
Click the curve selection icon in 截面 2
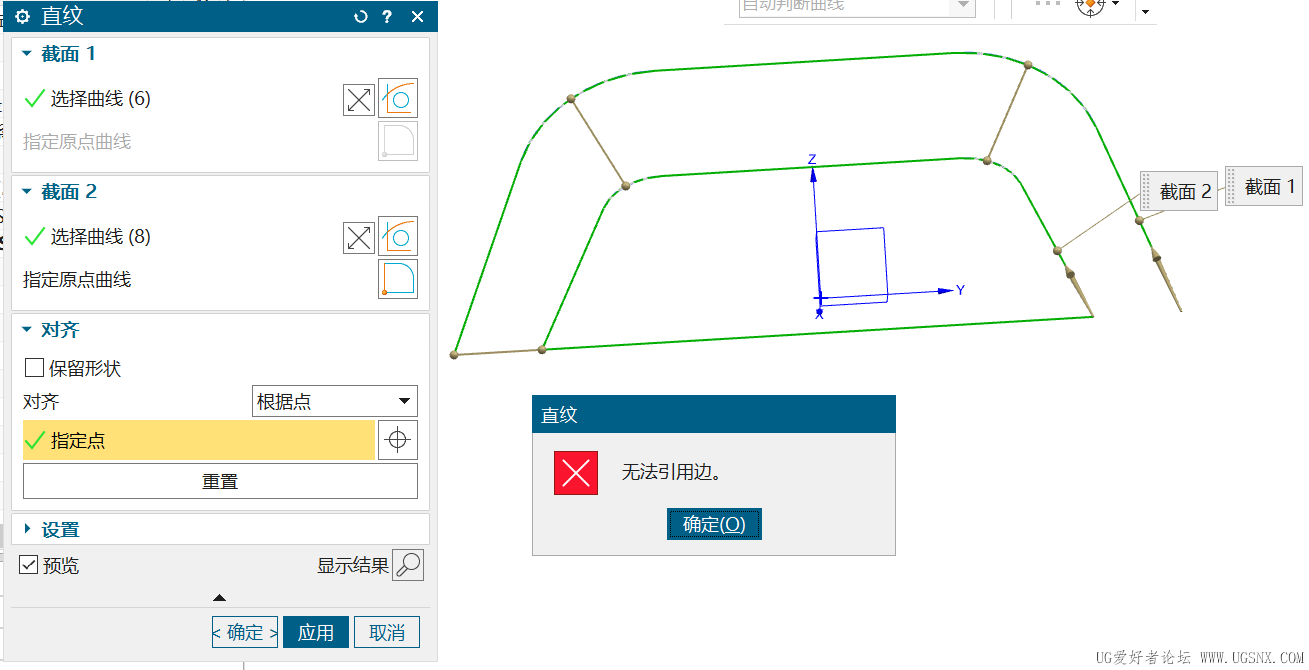[398, 236]
